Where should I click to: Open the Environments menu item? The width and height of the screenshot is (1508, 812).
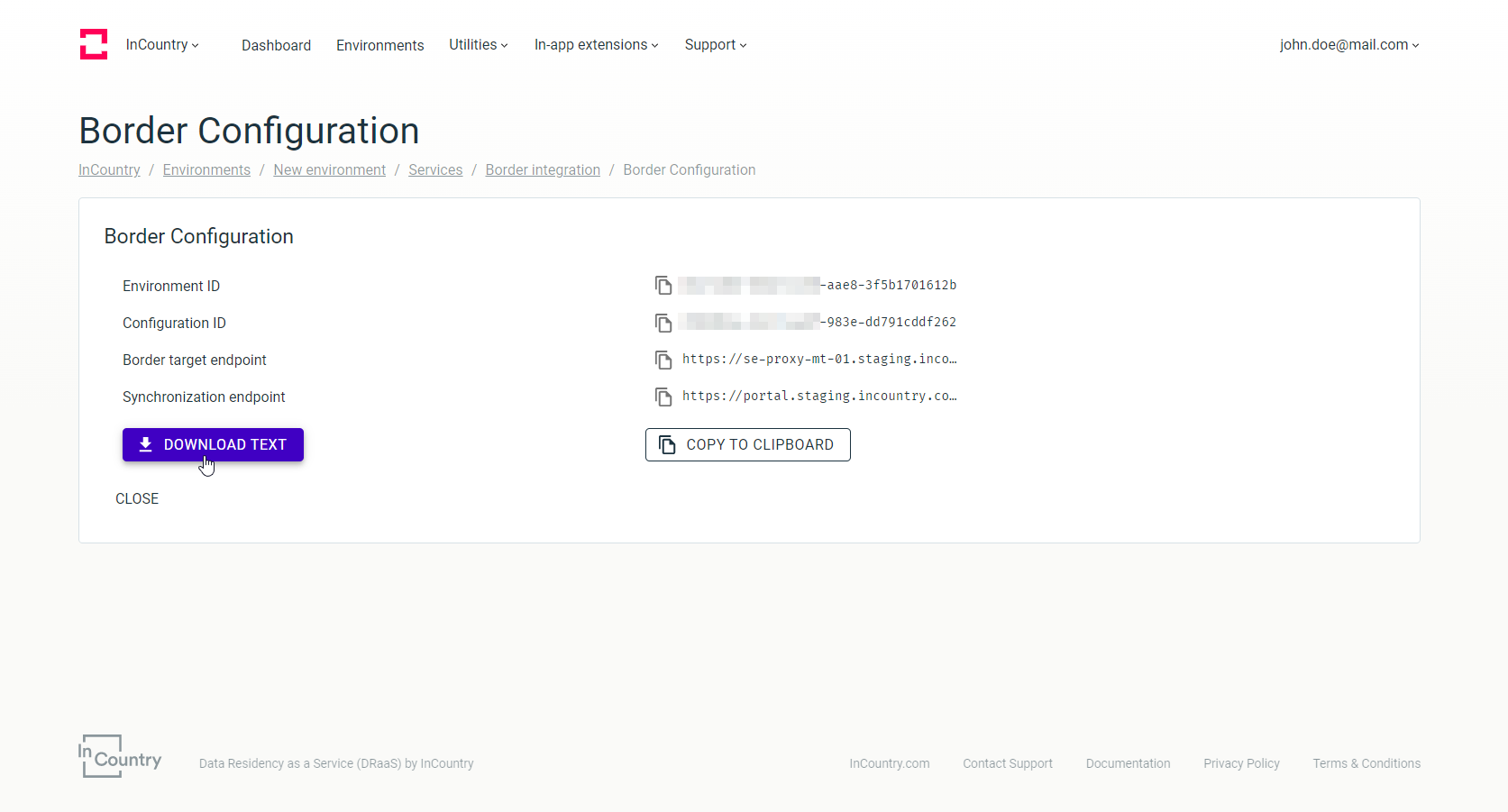(379, 45)
